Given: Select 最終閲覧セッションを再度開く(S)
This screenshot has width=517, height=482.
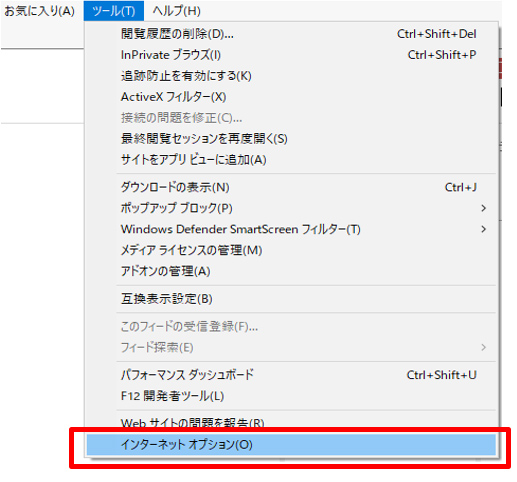Looking at the screenshot, I should click(x=291, y=139).
